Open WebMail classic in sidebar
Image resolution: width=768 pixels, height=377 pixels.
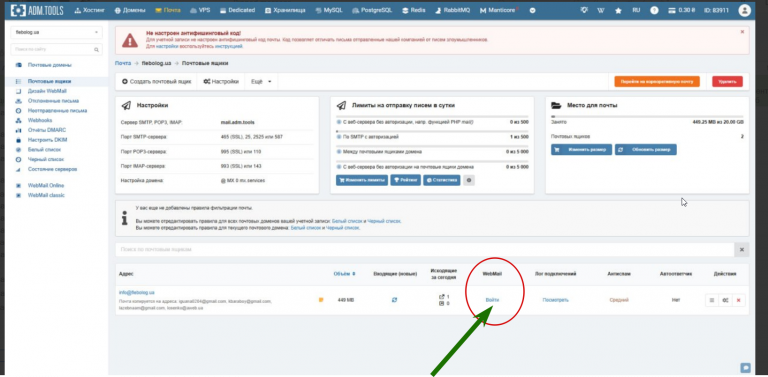tap(46, 195)
